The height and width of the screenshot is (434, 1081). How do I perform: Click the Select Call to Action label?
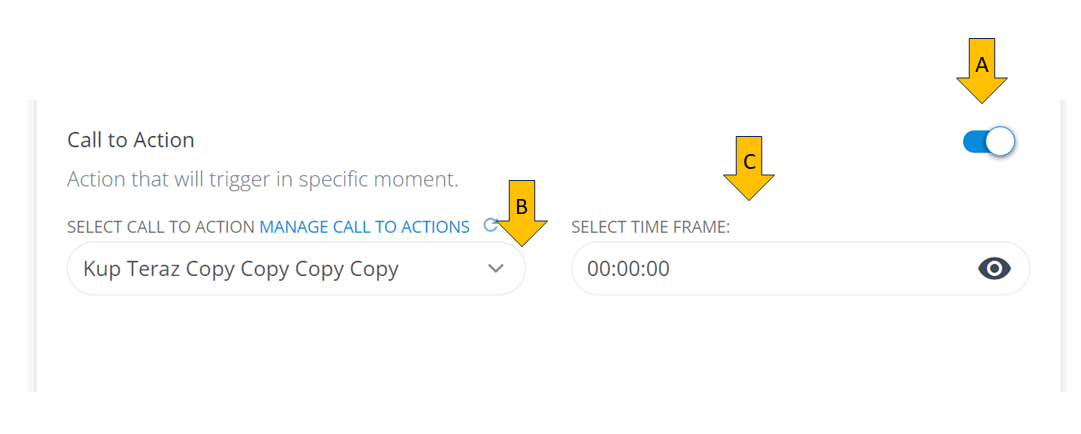pos(160,227)
